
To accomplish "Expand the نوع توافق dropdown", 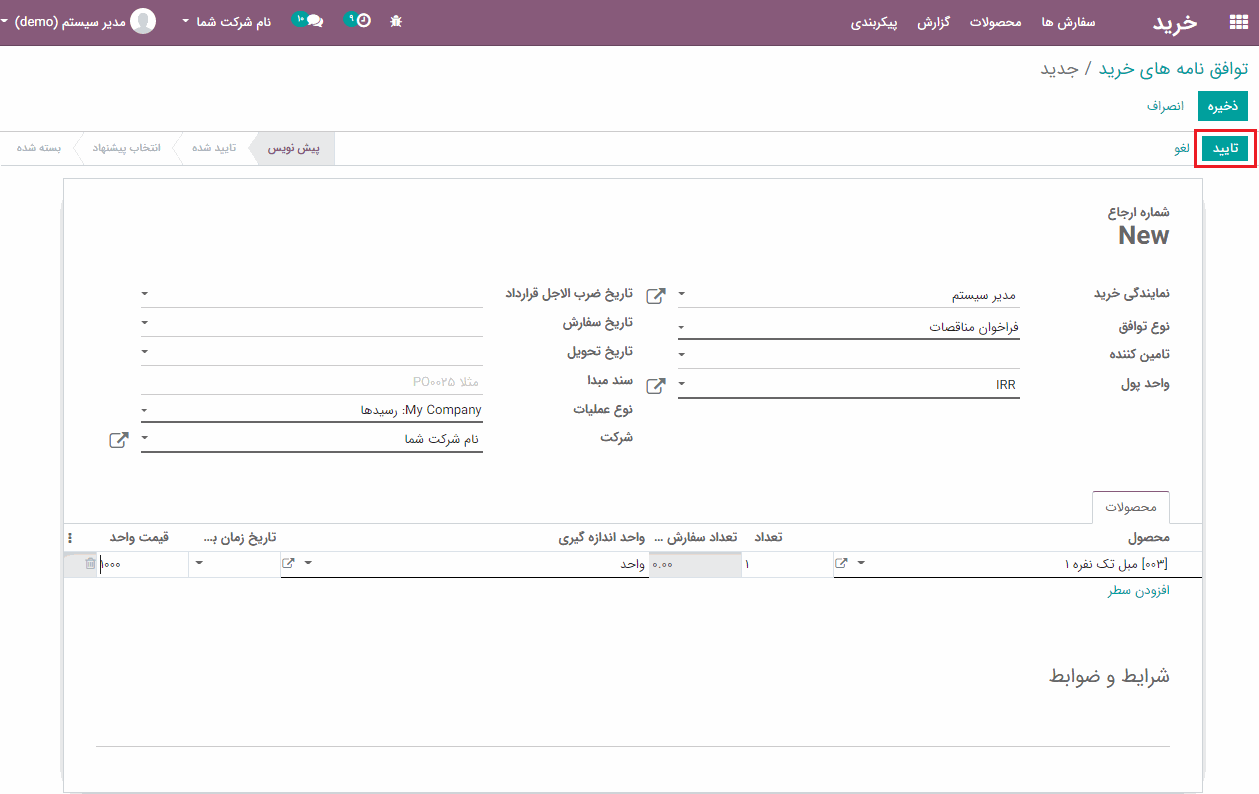I will (x=682, y=327).
